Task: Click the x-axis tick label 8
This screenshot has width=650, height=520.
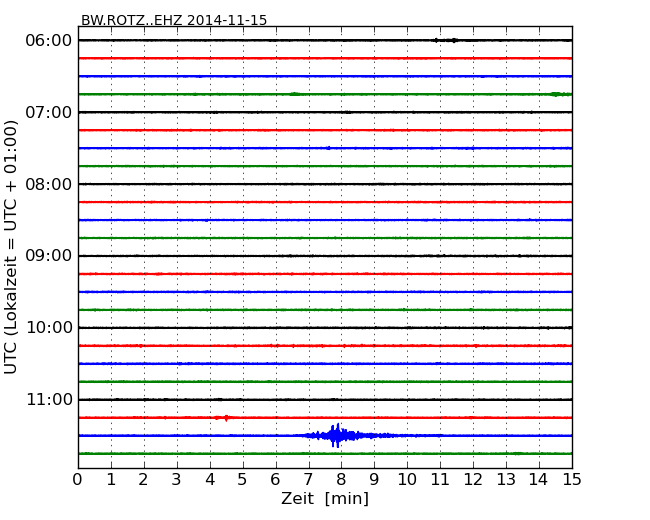Action: click(341, 480)
